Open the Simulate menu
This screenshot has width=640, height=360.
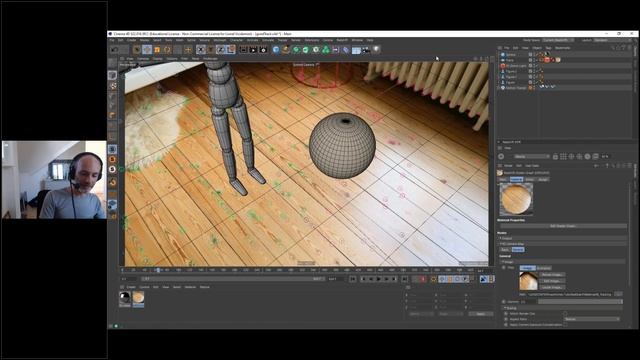(268, 40)
